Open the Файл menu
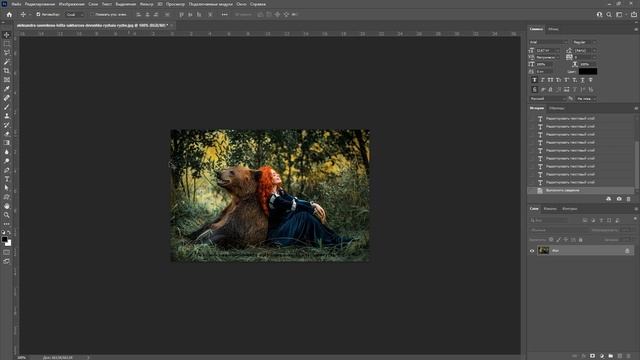The width and height of the screenshot is (640, 360). pos(16,4)
